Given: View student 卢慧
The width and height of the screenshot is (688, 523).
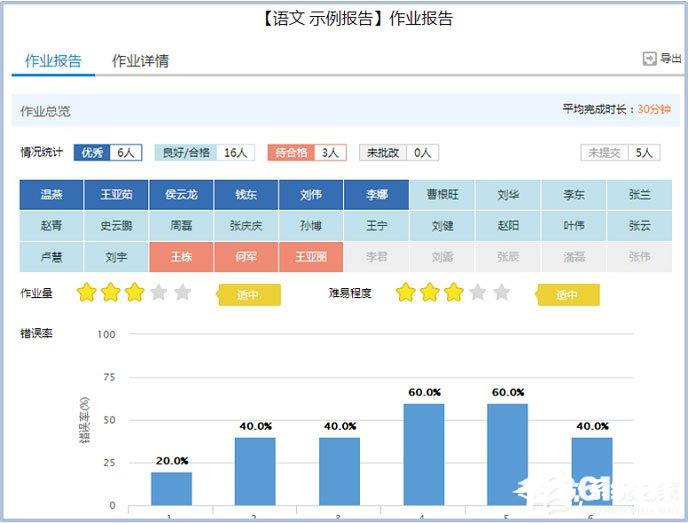Looking at the screenshot, I should (51, 257).
